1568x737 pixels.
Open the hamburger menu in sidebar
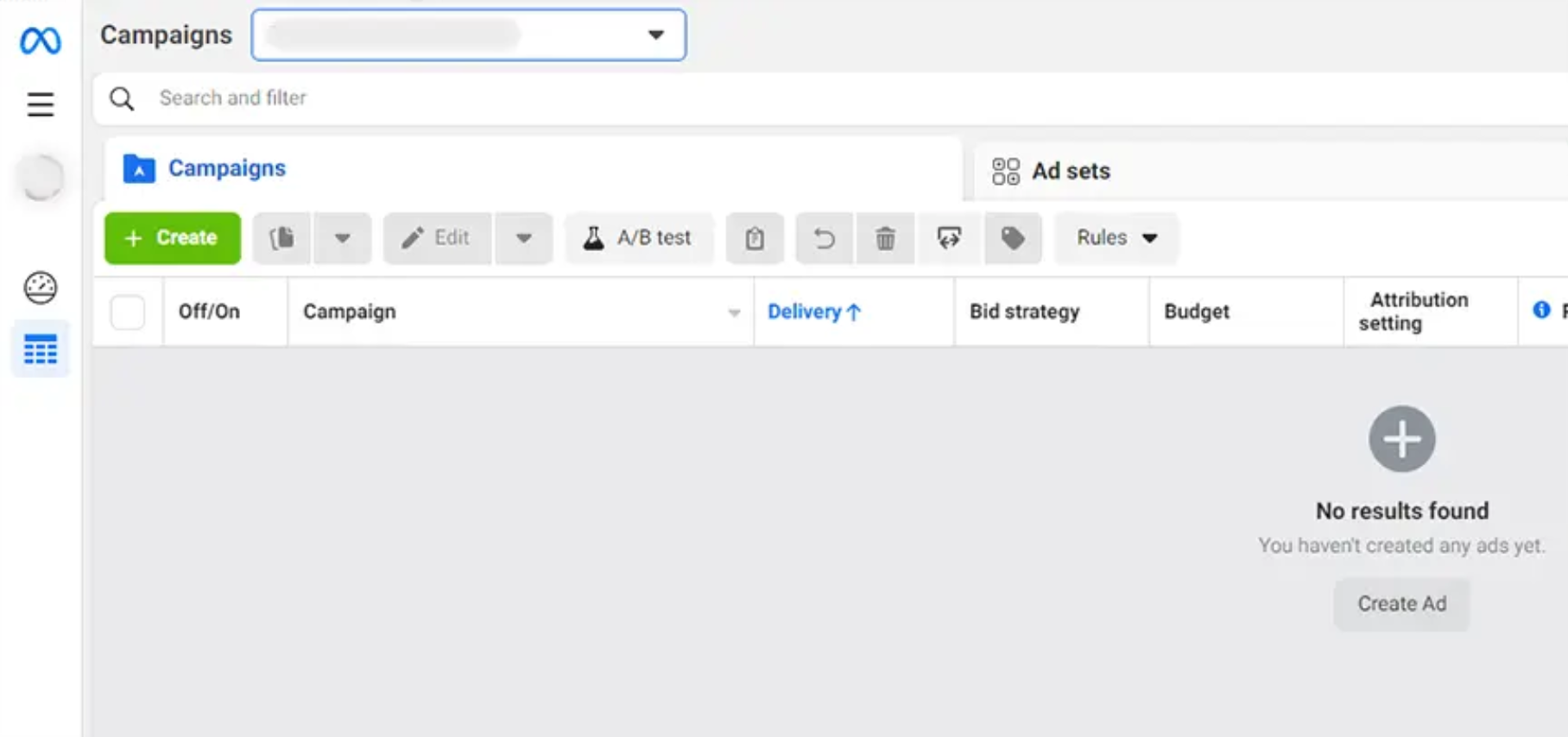pos(41,104)
